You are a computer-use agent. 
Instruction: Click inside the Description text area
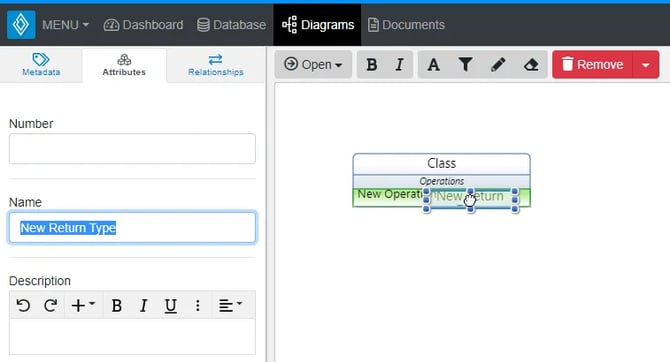point(132,336)
